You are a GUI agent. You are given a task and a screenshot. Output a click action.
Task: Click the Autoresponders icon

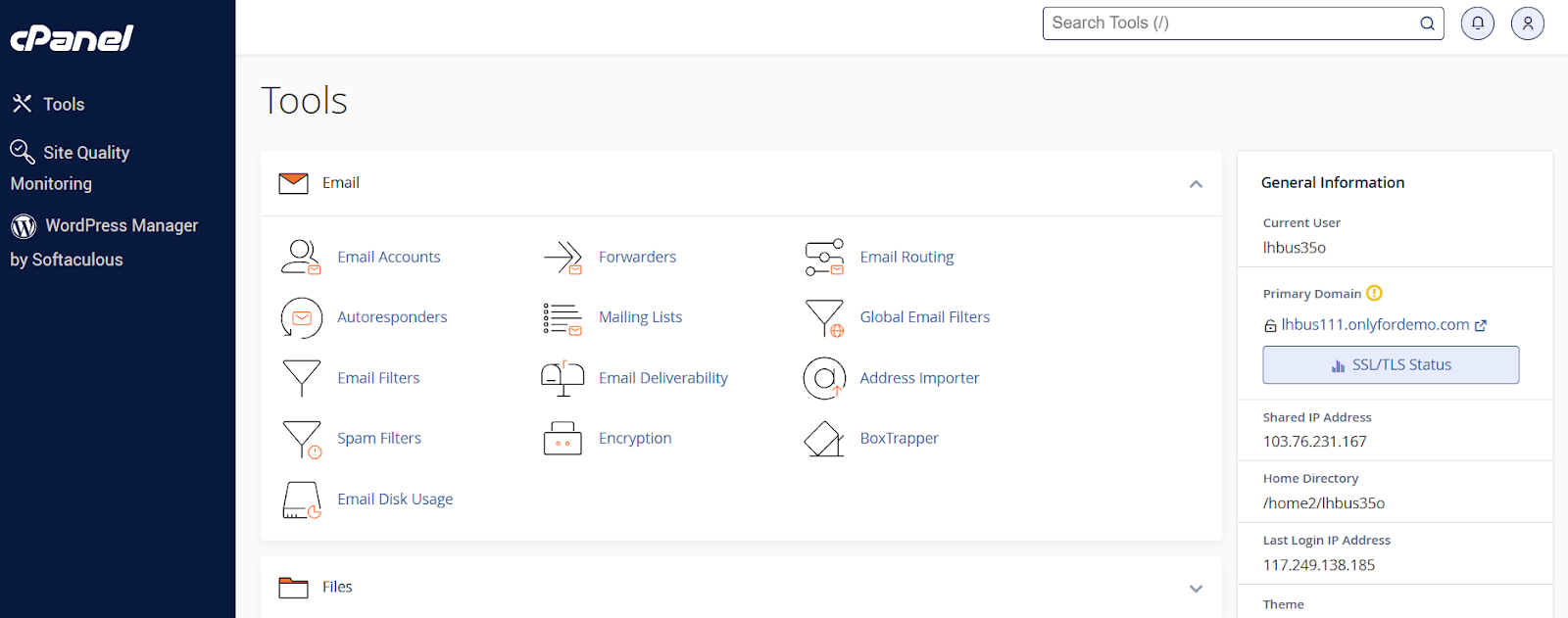301,317
